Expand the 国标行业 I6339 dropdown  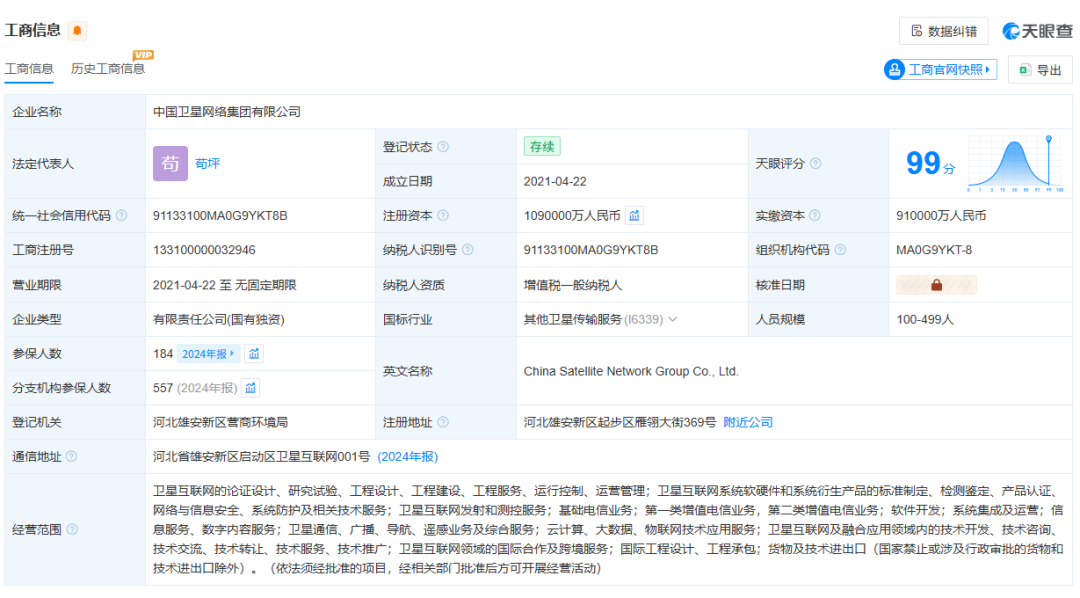(x=676, y=319)
